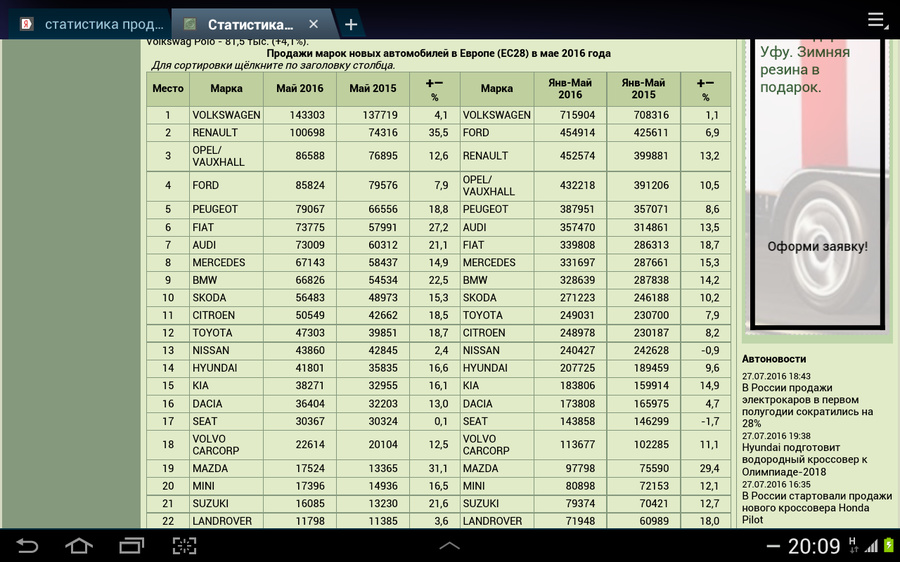The width and height of the screenshot is (900, 562).
Task: Click the value 50549
Action: [310, 315]
